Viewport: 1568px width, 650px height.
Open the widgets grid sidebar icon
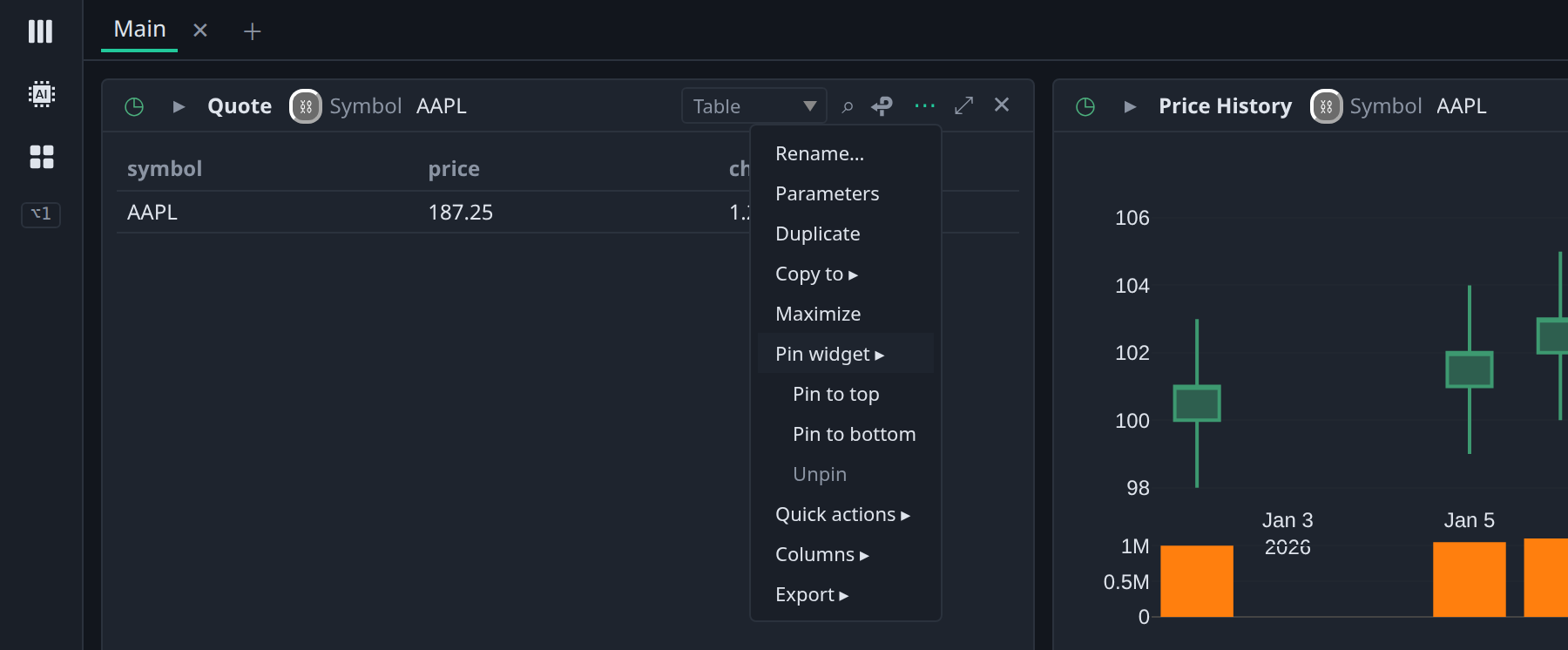tap(41, 157)
